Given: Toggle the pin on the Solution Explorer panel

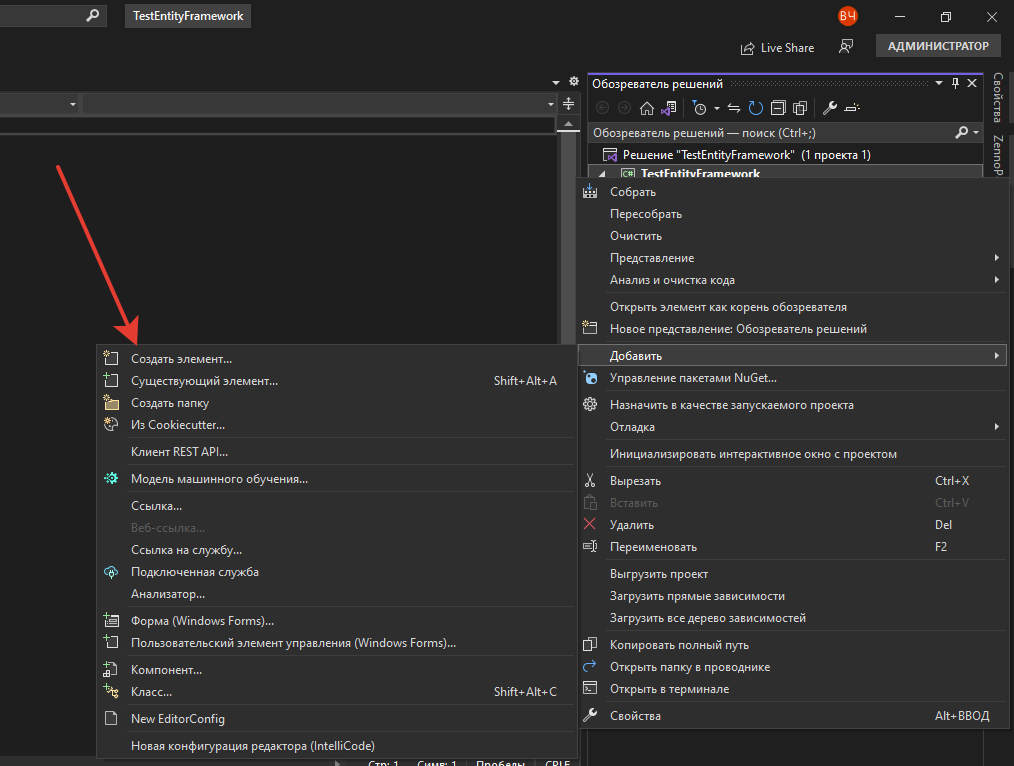Looking at the screenshot, I should click(x=955, y=84).
